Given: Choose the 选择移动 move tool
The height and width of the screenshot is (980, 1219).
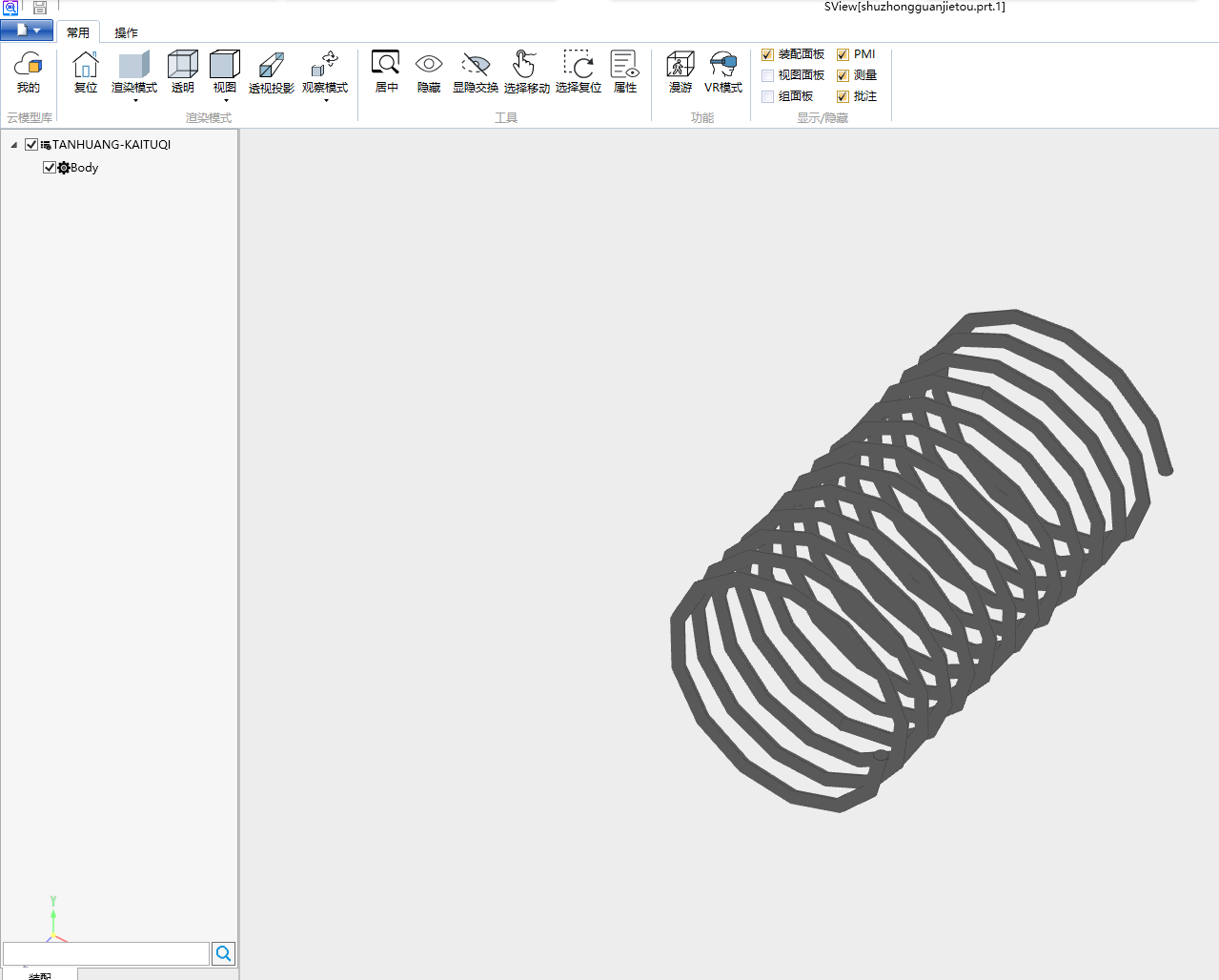Looking at the screenshot, I should point(526,72).
